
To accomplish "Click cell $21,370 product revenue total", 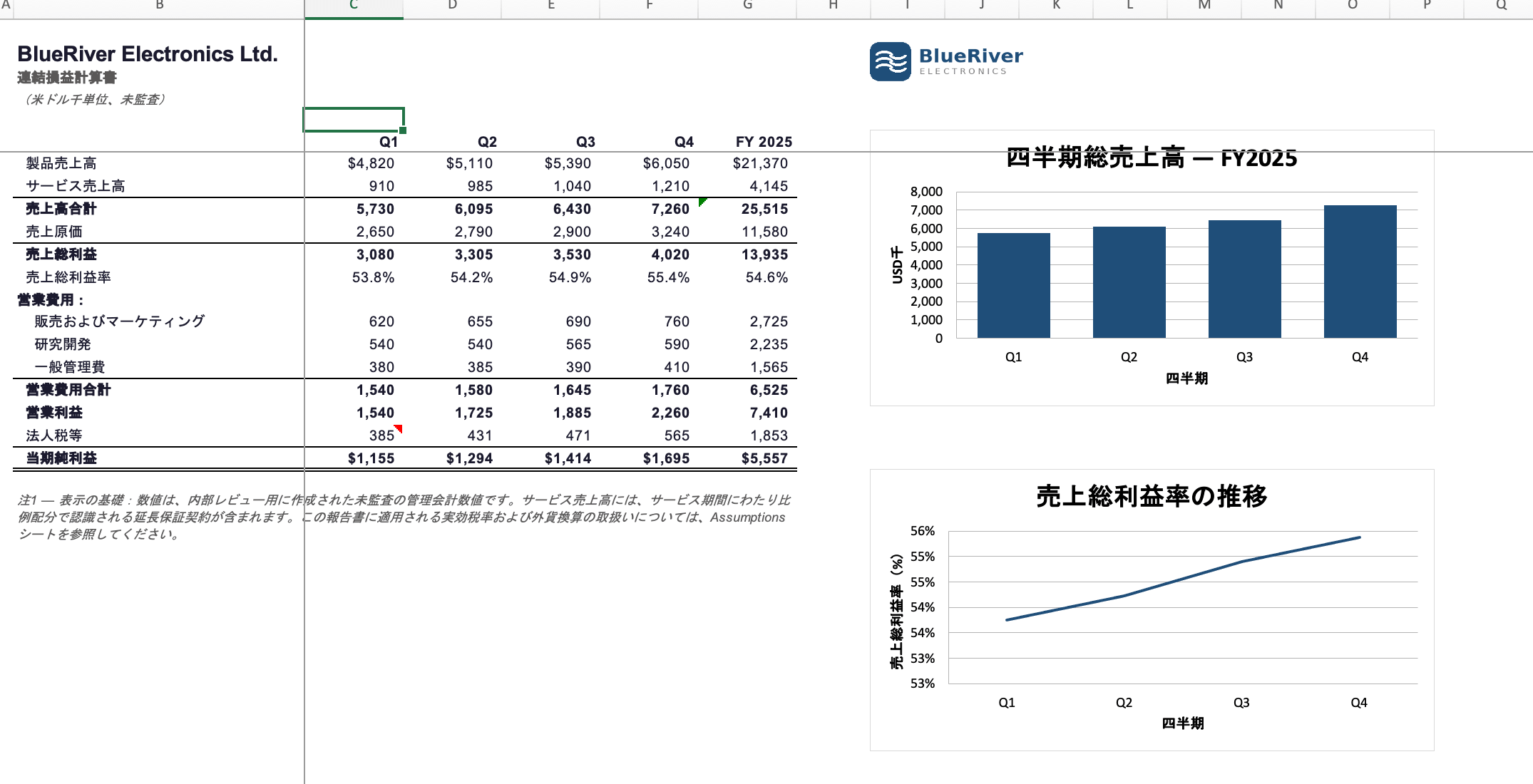I will pyautogui.click(x=747, y=163).
